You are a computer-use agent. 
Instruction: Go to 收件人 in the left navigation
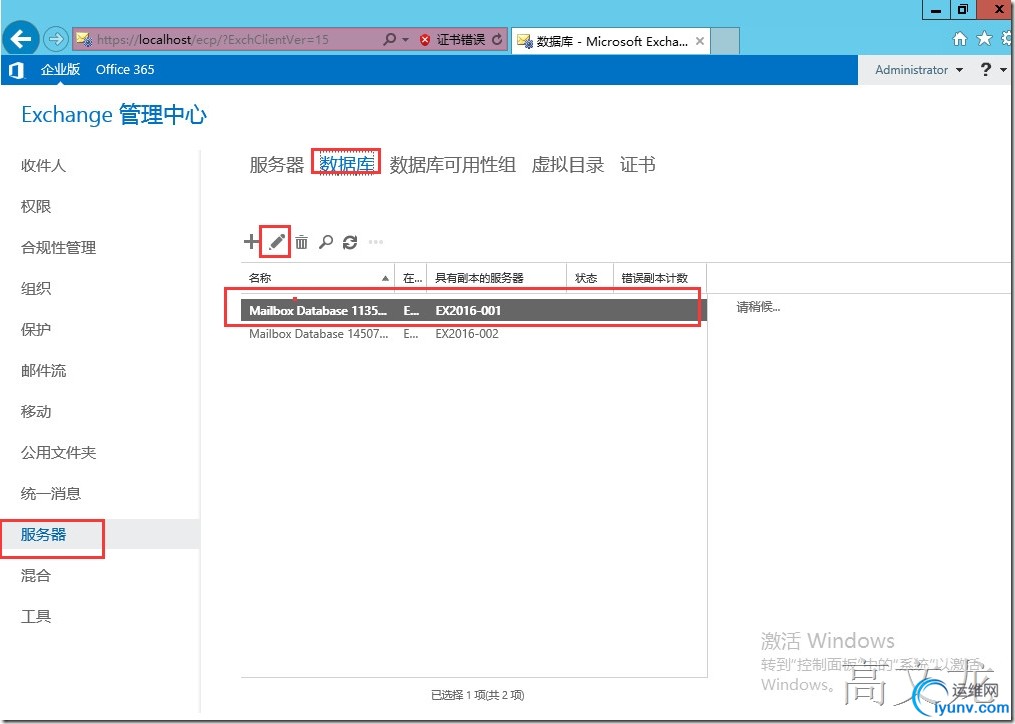(x=43, y=166)
